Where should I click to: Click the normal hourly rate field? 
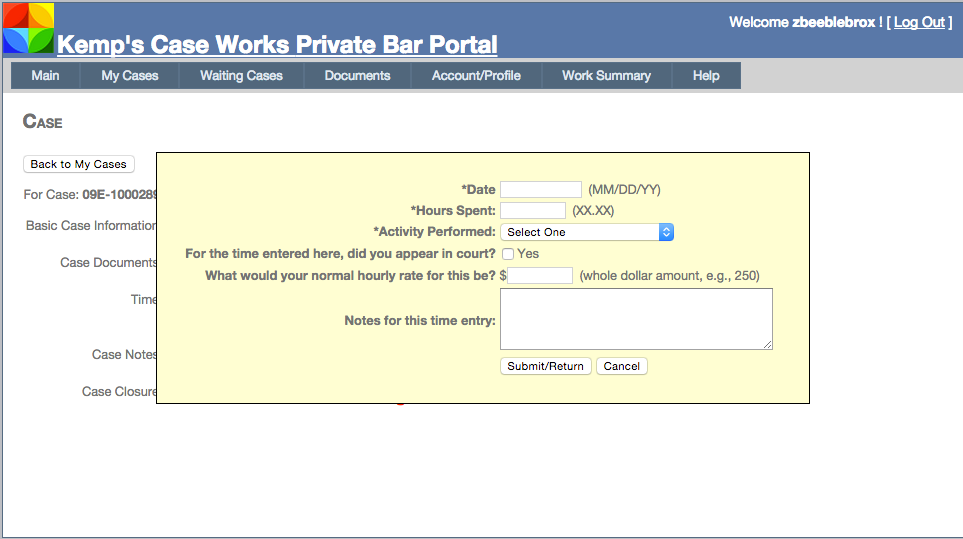pos(540,275)
